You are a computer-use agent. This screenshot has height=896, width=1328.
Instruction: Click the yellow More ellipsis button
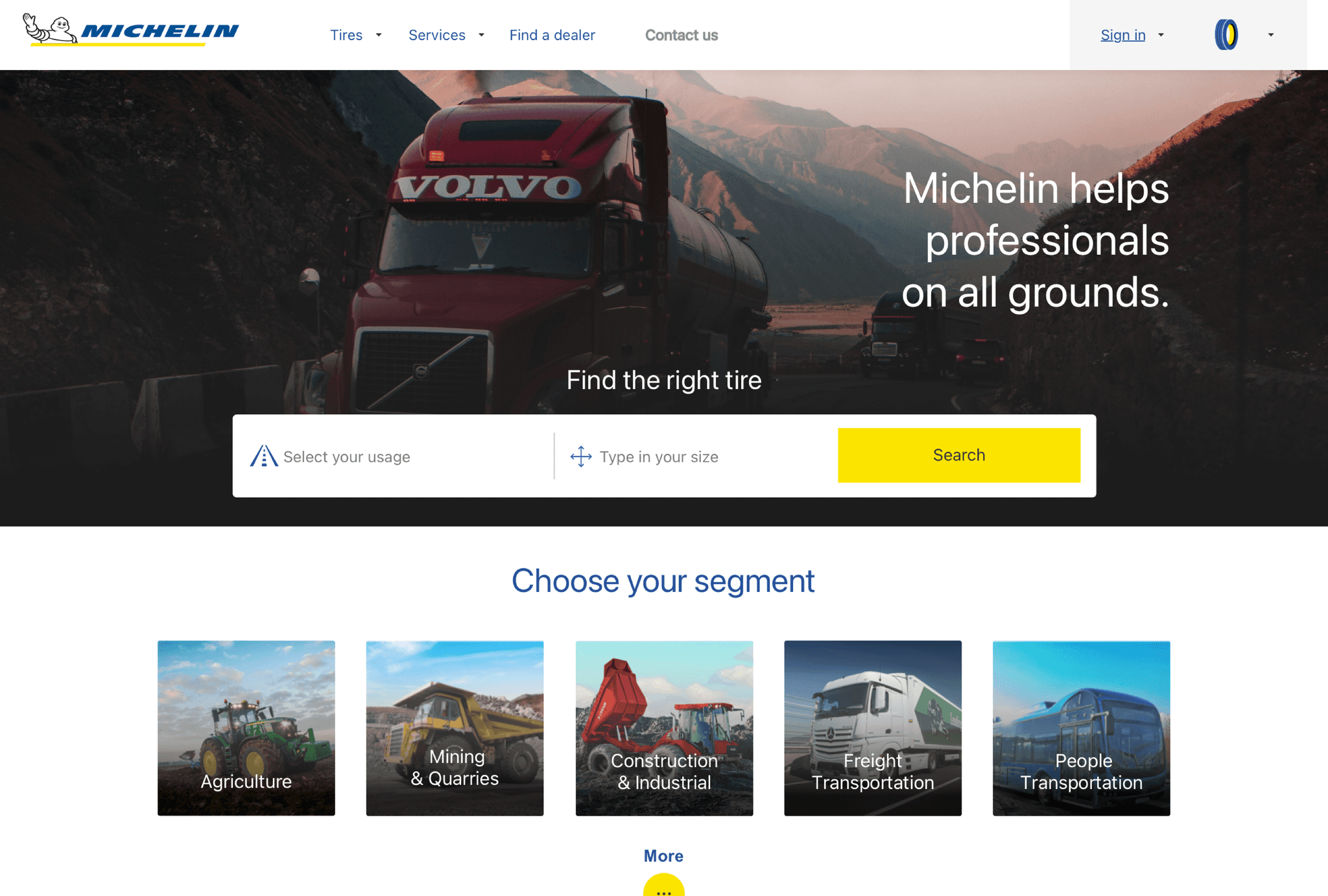click(663, 886)
